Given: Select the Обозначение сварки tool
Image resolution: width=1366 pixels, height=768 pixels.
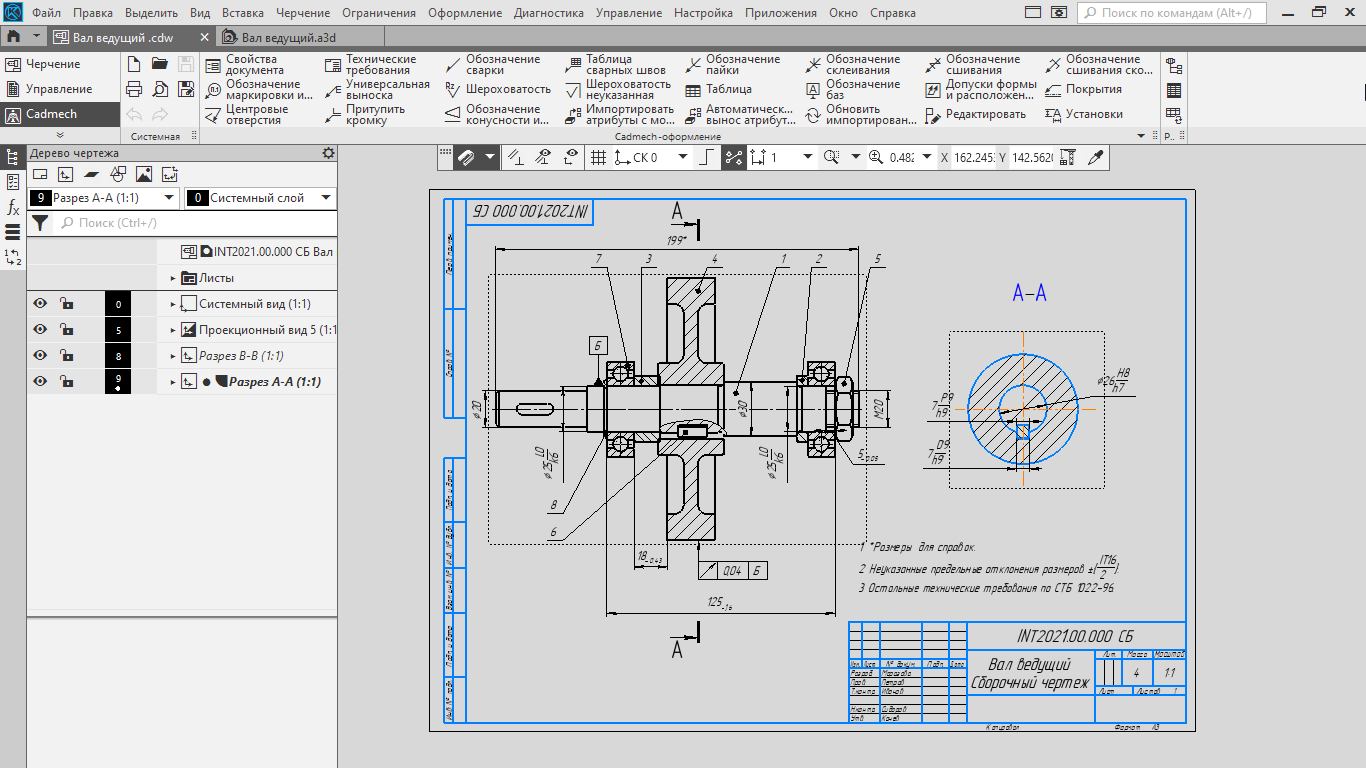Looking at the screenshot, I should coord(492,64).
